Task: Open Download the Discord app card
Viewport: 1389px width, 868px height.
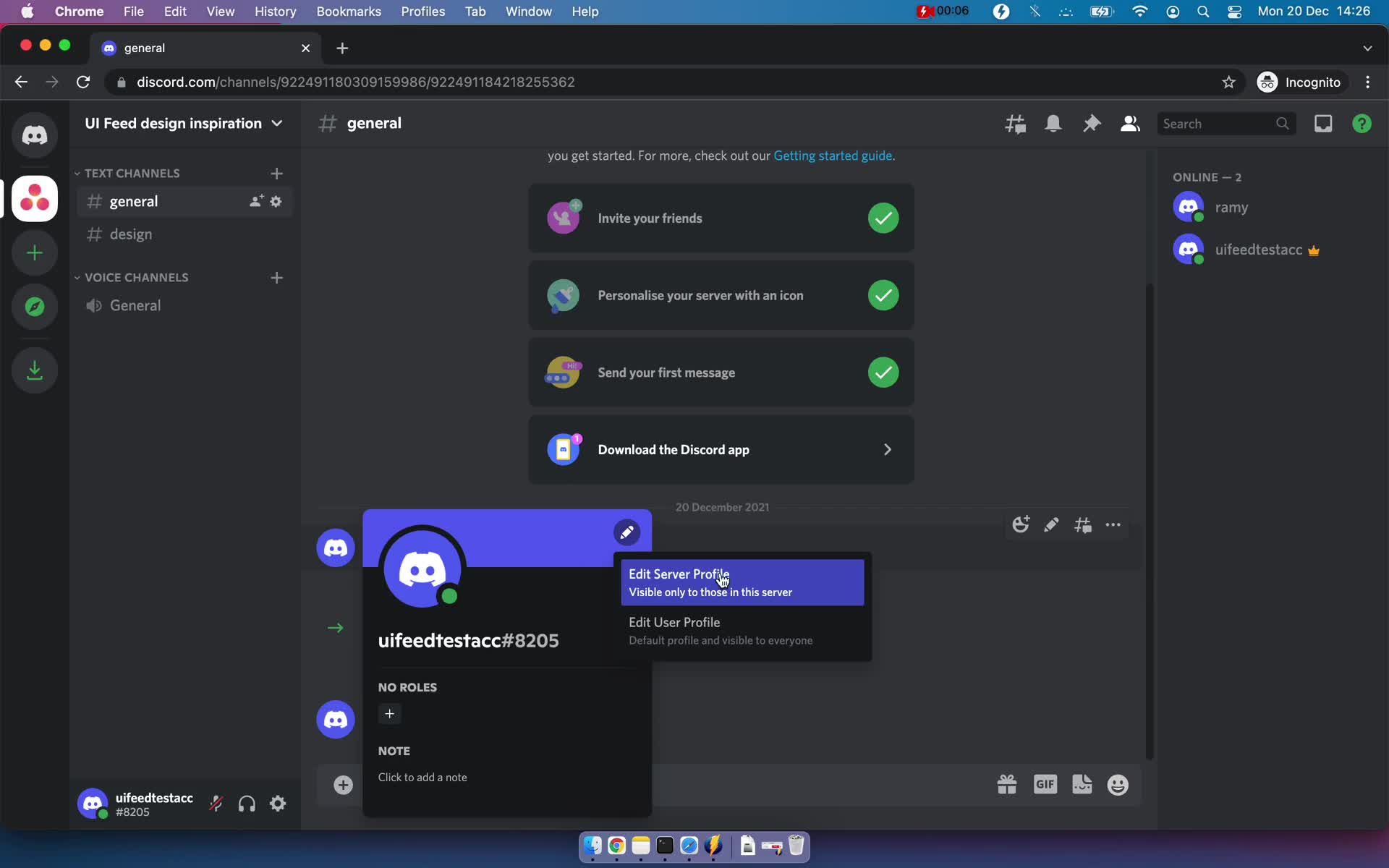Action: click(721, 450)
